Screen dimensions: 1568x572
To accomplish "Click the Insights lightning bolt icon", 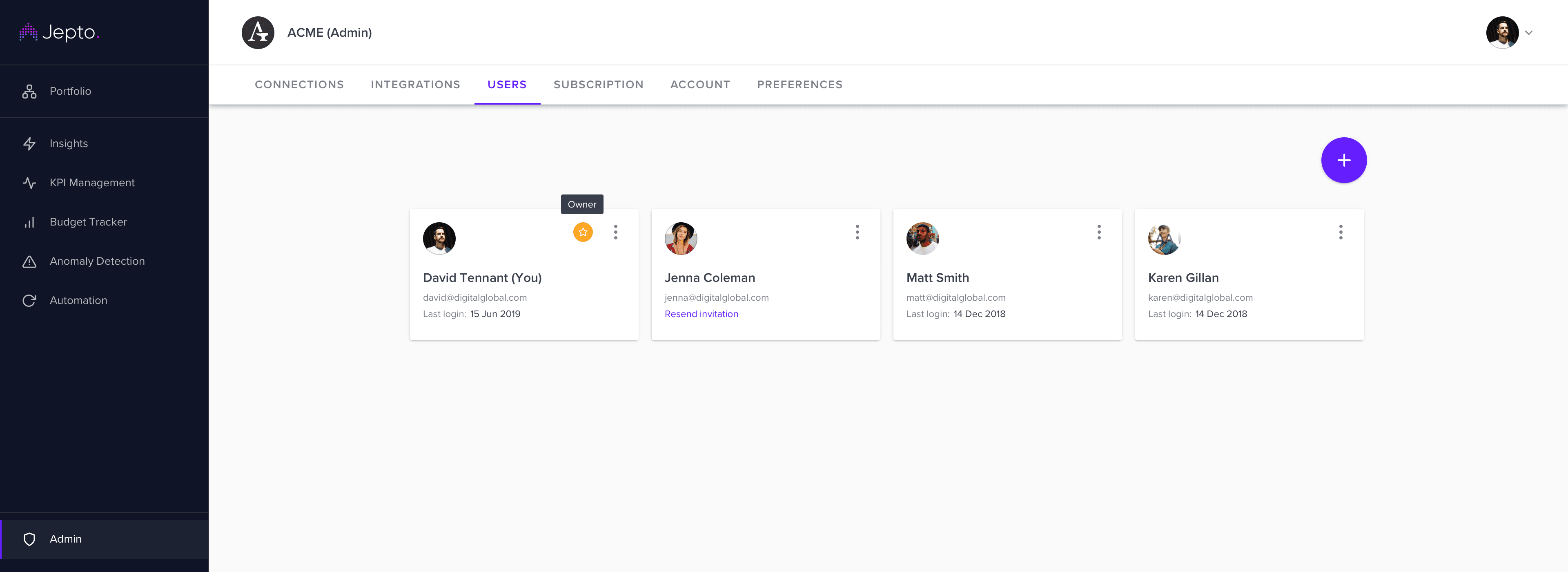I will pos(29,144).
